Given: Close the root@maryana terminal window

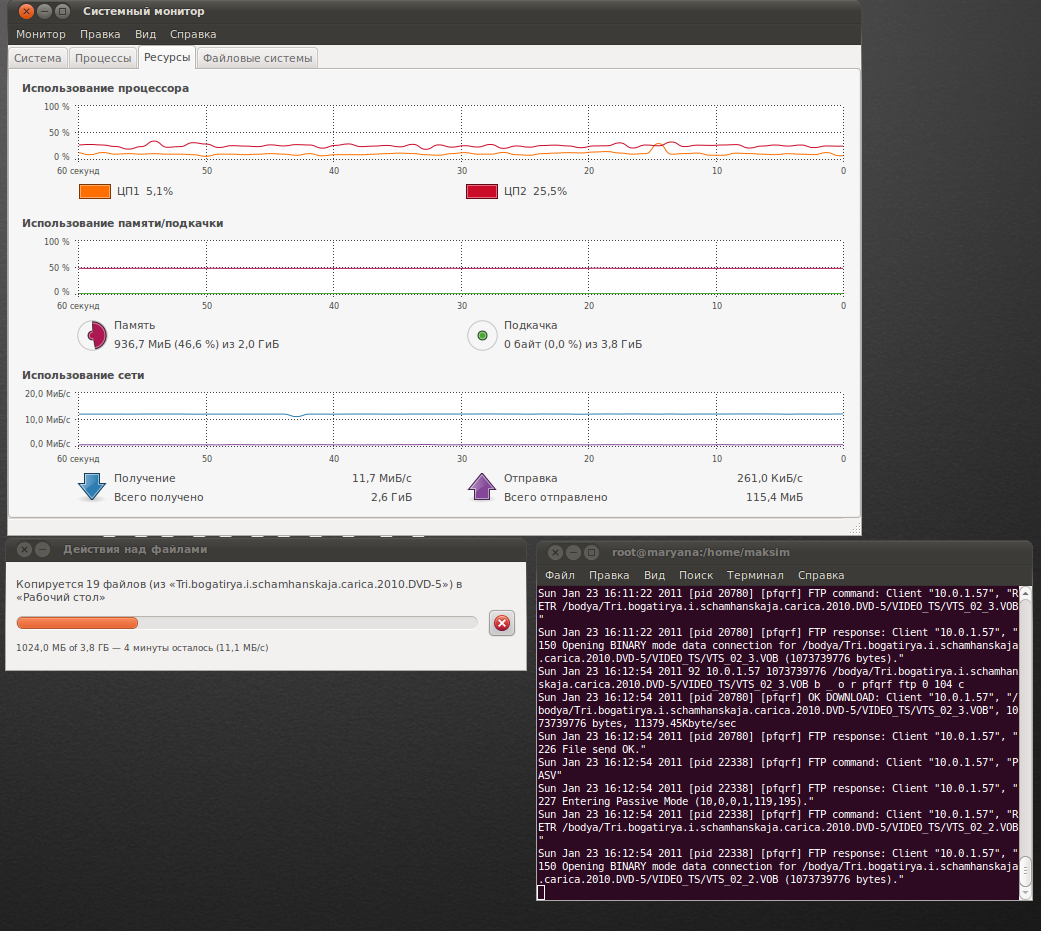Looking at the screenshot, I should point(556,552).
